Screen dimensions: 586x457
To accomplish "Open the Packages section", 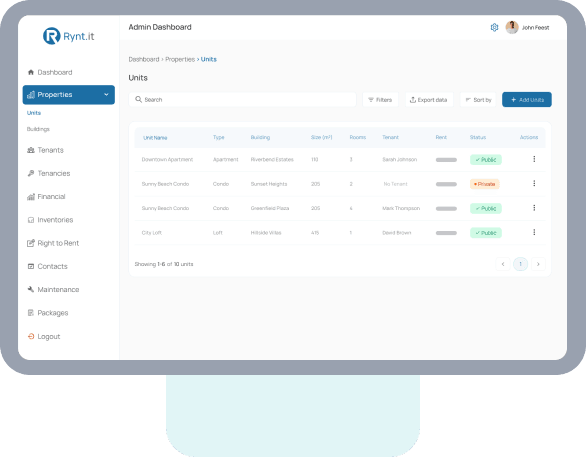I will coord(48,313).
